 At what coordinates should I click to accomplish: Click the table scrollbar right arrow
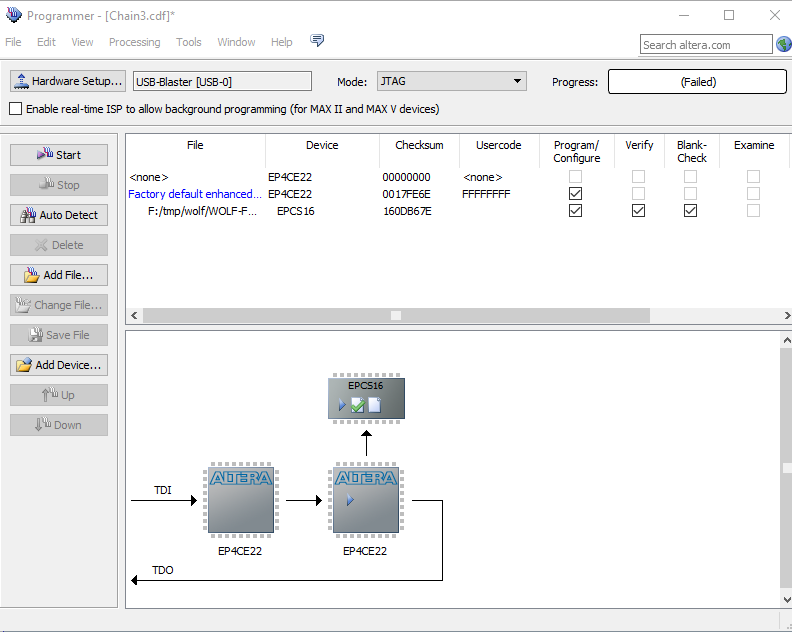786,315
